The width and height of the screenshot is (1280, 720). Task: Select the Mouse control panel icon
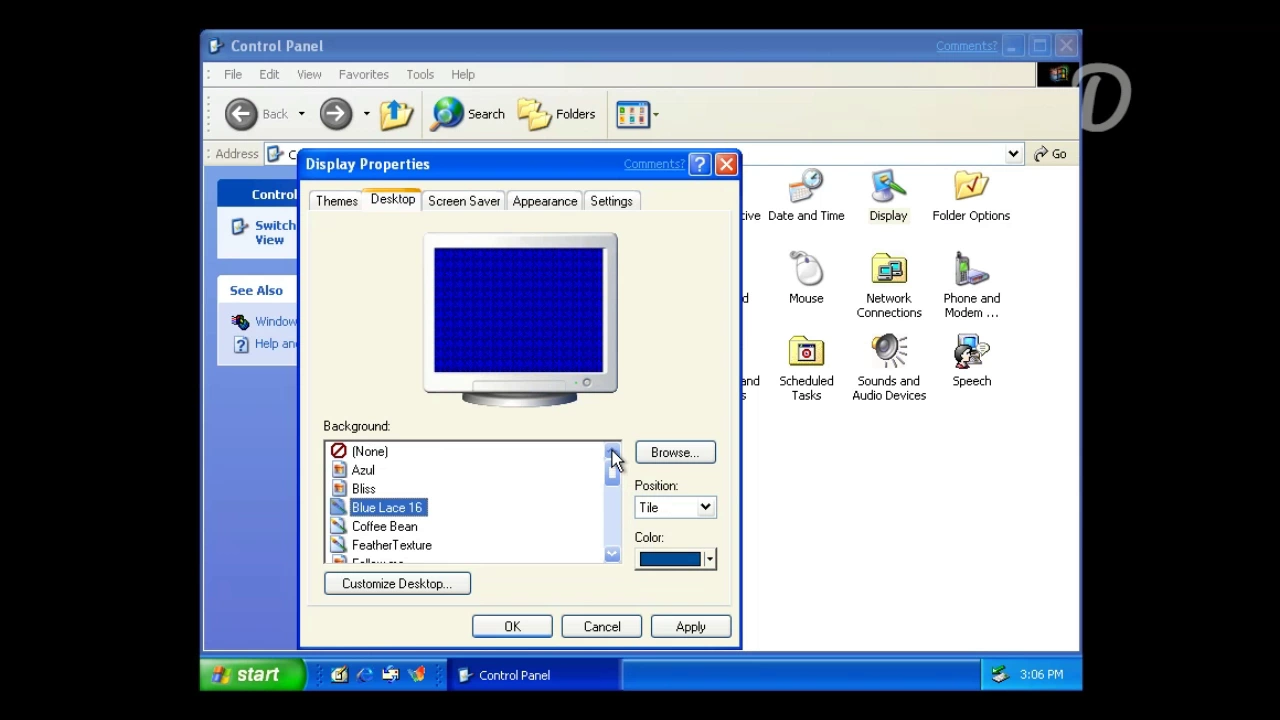tap(806, 279)
